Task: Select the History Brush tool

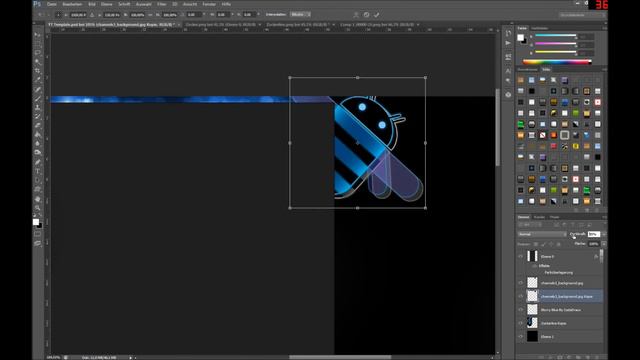Action: pos(38,117)
